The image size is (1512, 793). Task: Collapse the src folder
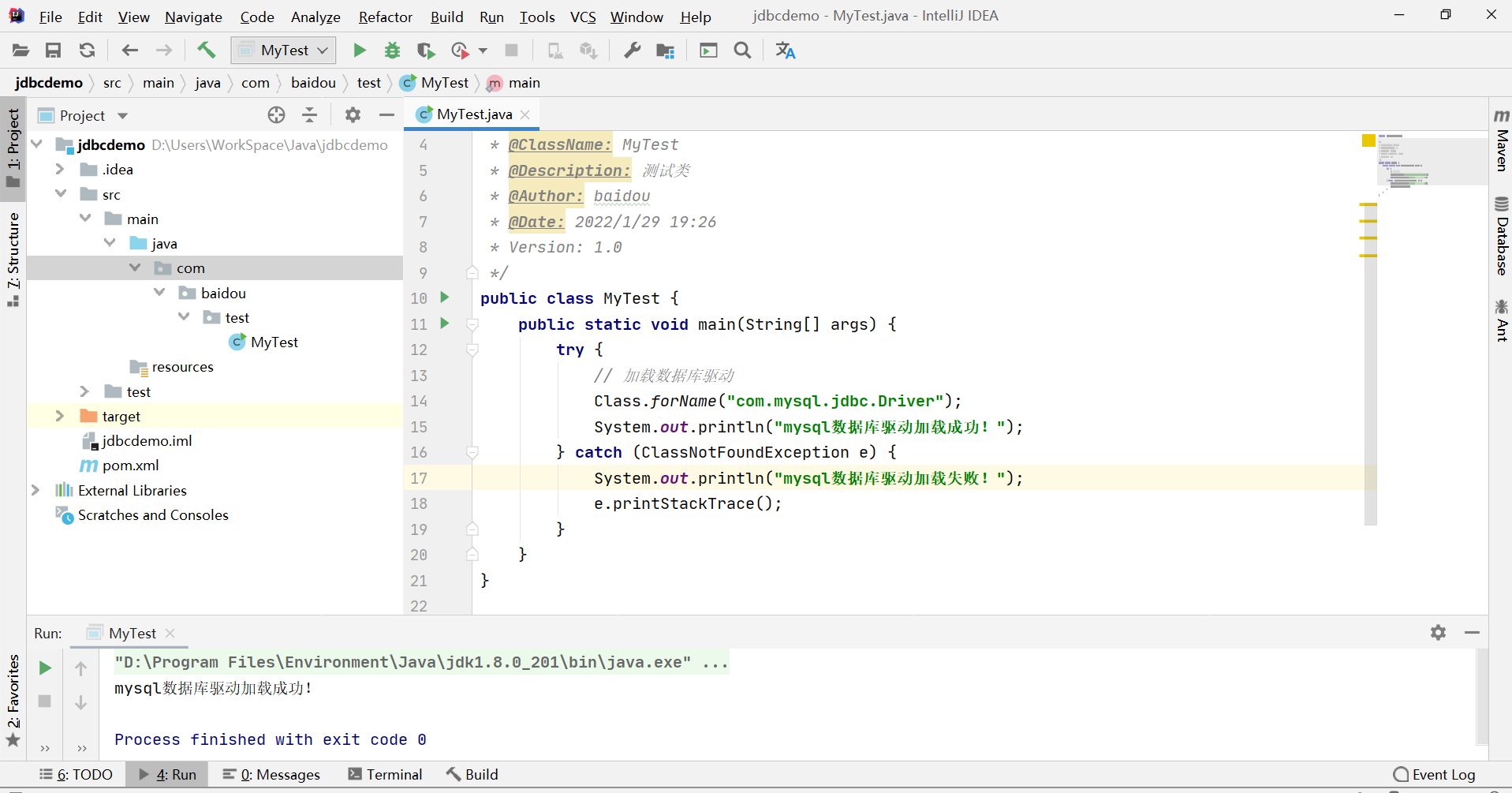point(61,193)
